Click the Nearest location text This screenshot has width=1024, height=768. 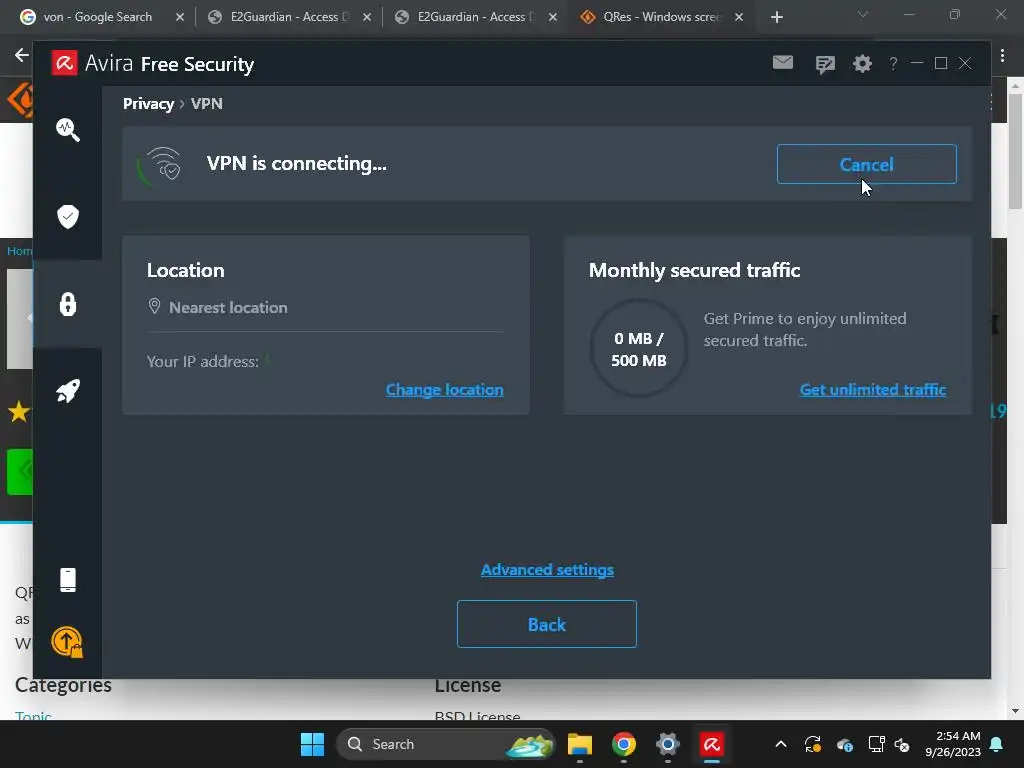(x=228, y=308)
